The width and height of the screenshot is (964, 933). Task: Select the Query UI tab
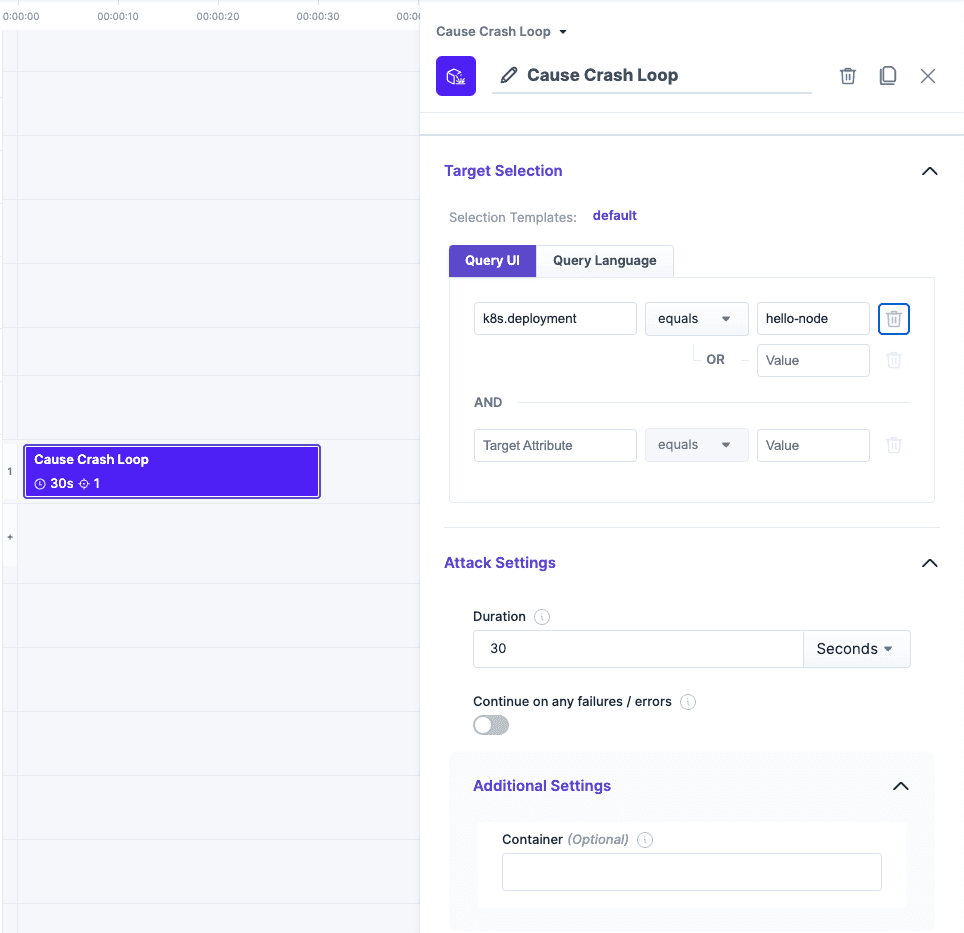[x=492, y=260]
